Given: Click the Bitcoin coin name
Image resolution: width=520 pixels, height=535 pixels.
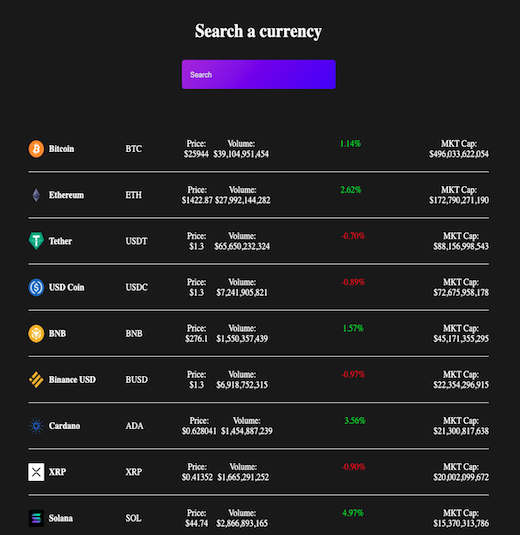Looking at the screenshot, I should 61,149.
